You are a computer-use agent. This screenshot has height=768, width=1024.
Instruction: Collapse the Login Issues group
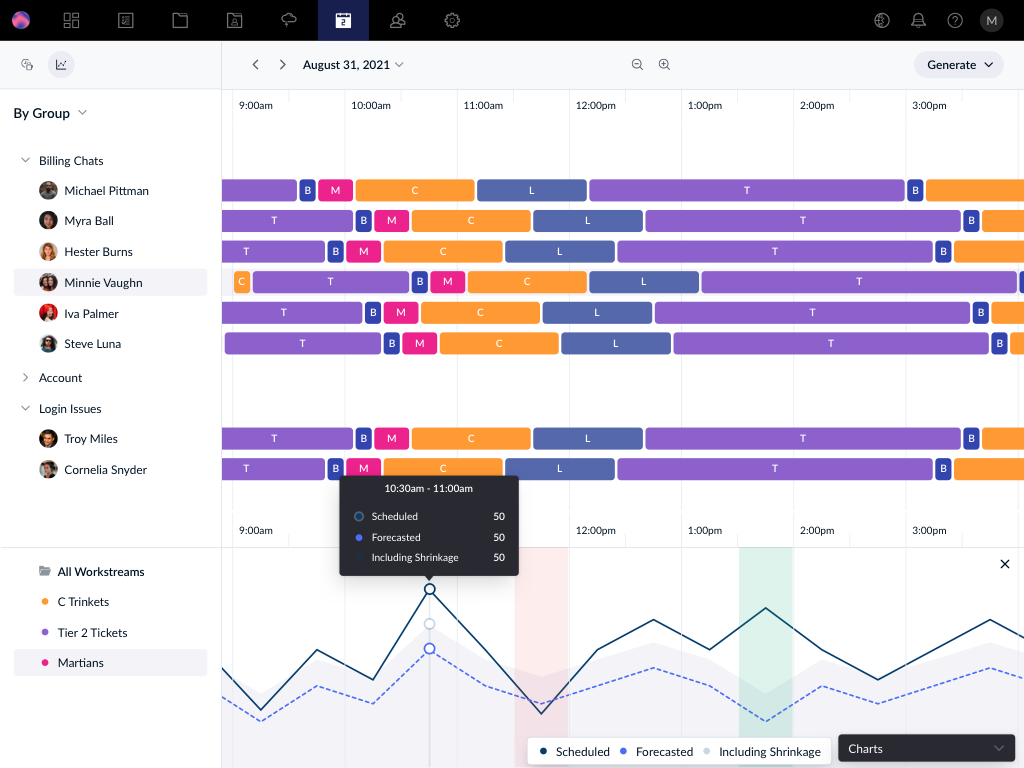(x=25, y=408)
